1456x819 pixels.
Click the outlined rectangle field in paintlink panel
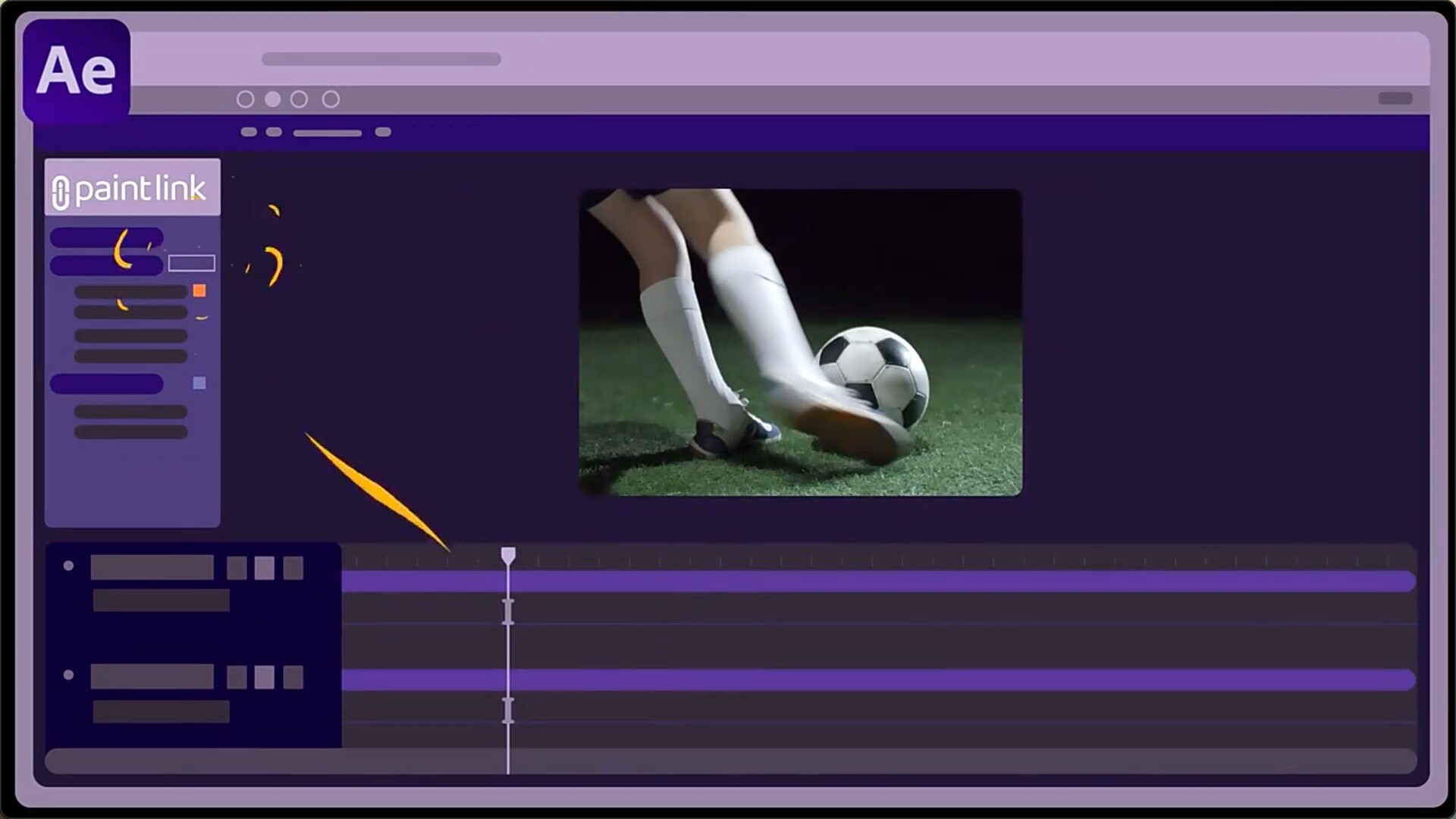click(191, 263)
